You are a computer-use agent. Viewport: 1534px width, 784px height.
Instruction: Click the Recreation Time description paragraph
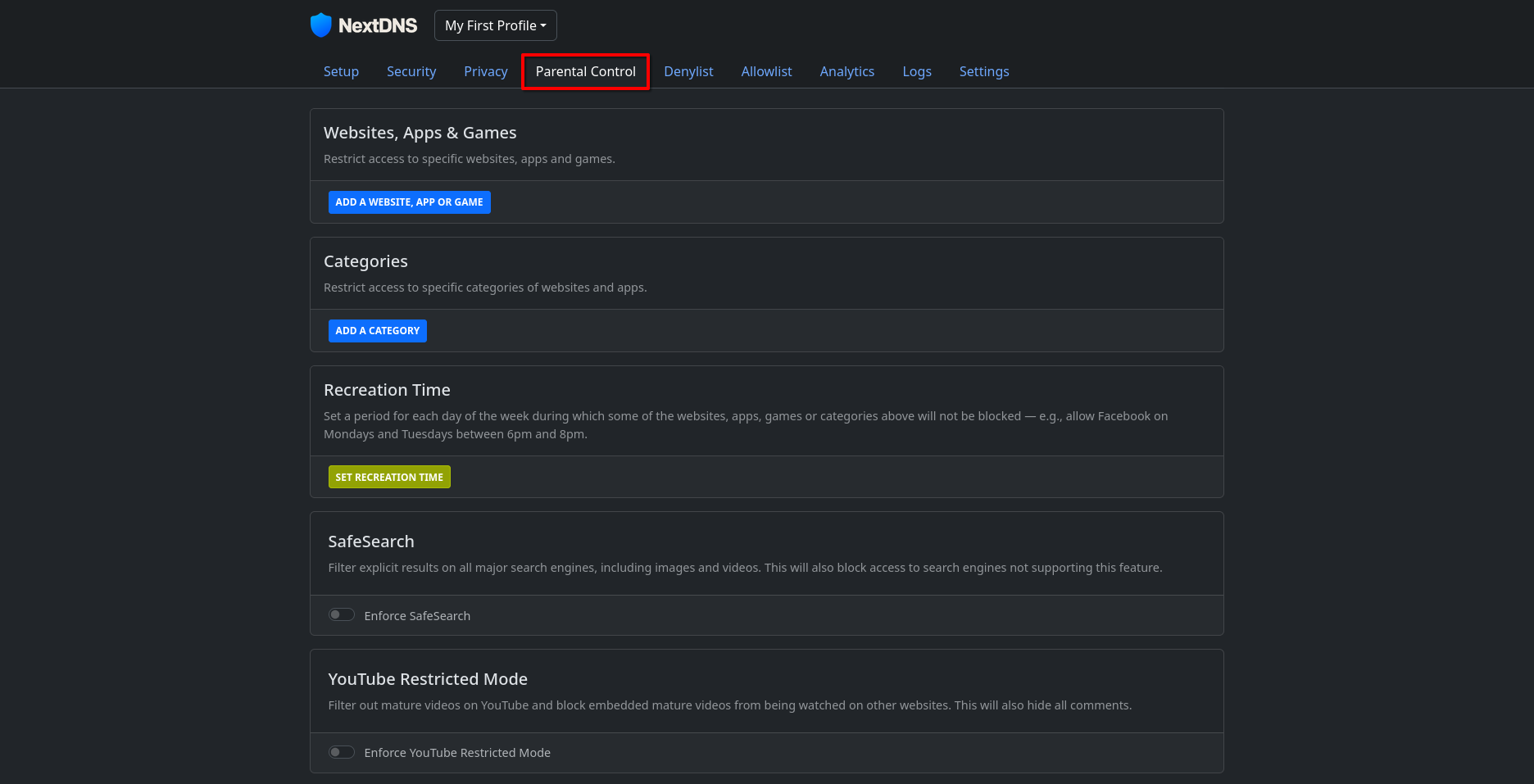(x=746, y=425)
